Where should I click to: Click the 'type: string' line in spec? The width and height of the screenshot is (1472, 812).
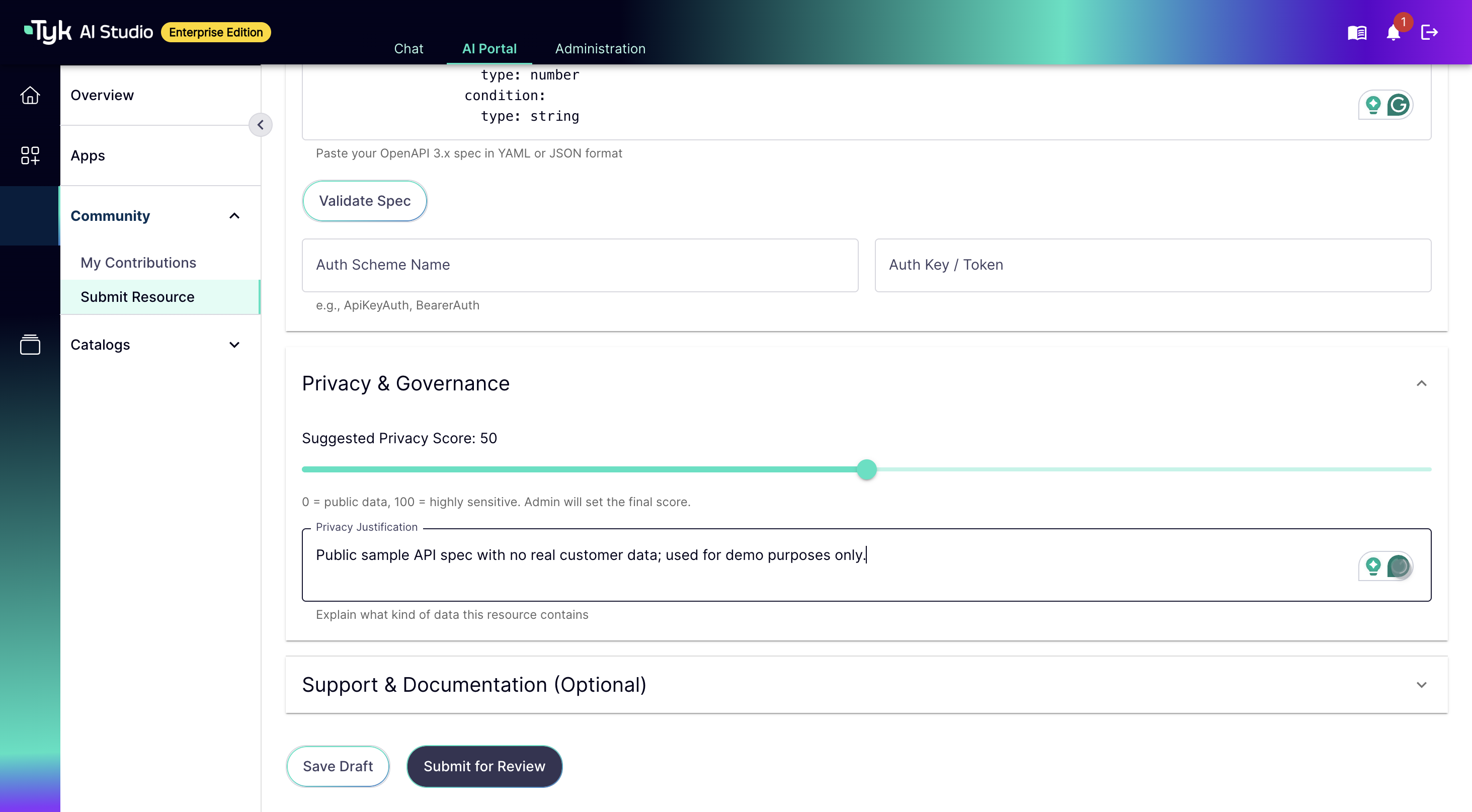click(x=530, y=116)
